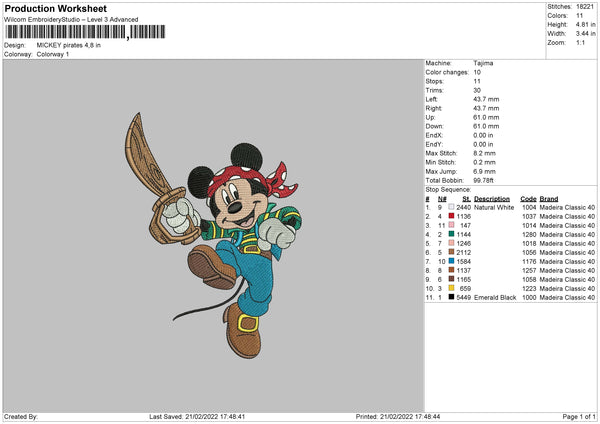600x424 pixels.
Task: Click the Colors value '11' at top right
Action: [x=579, y=16]
